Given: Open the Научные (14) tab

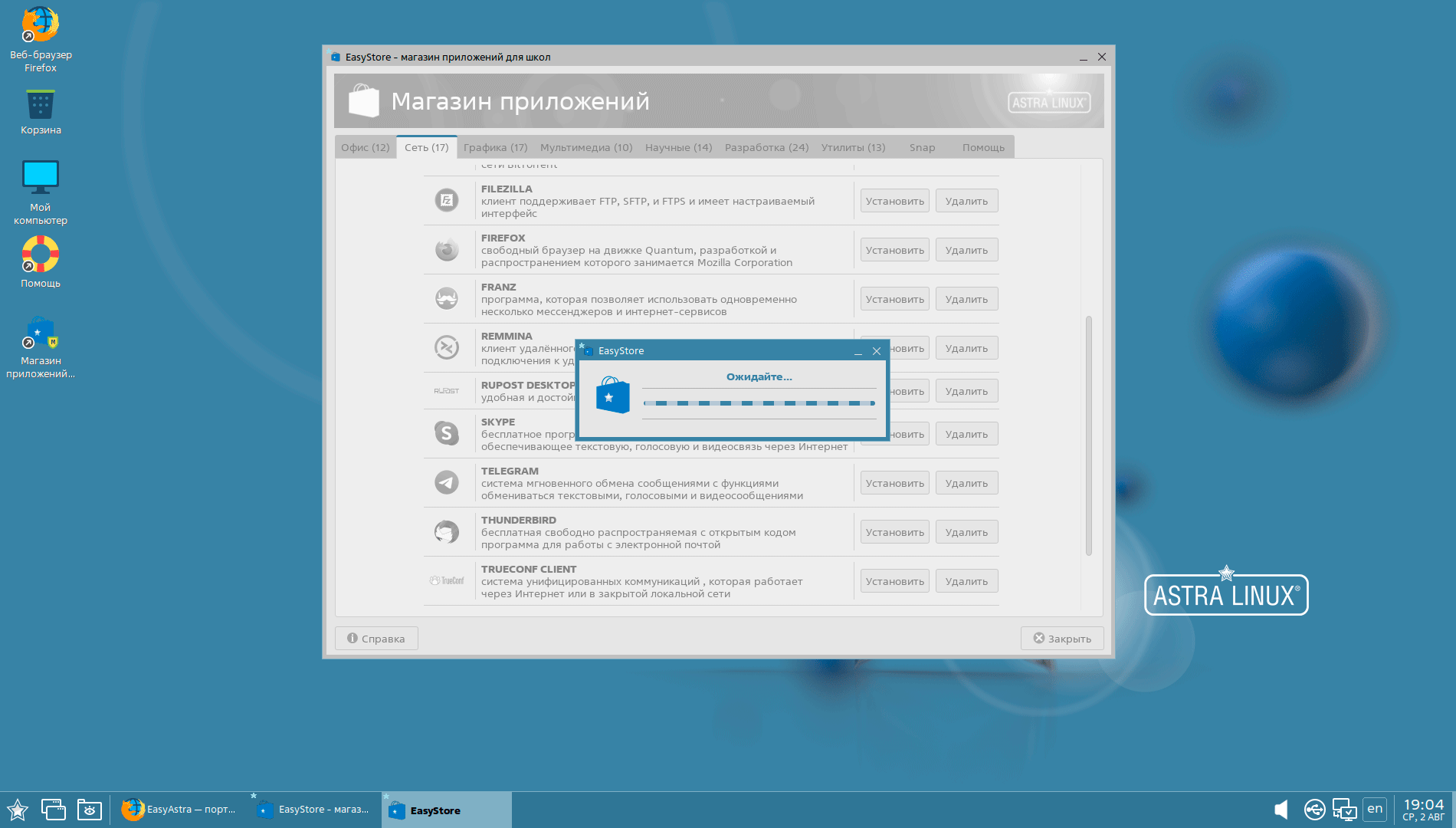Looking at the screenshot, I should pyautogui.click(x=679, y=147).
